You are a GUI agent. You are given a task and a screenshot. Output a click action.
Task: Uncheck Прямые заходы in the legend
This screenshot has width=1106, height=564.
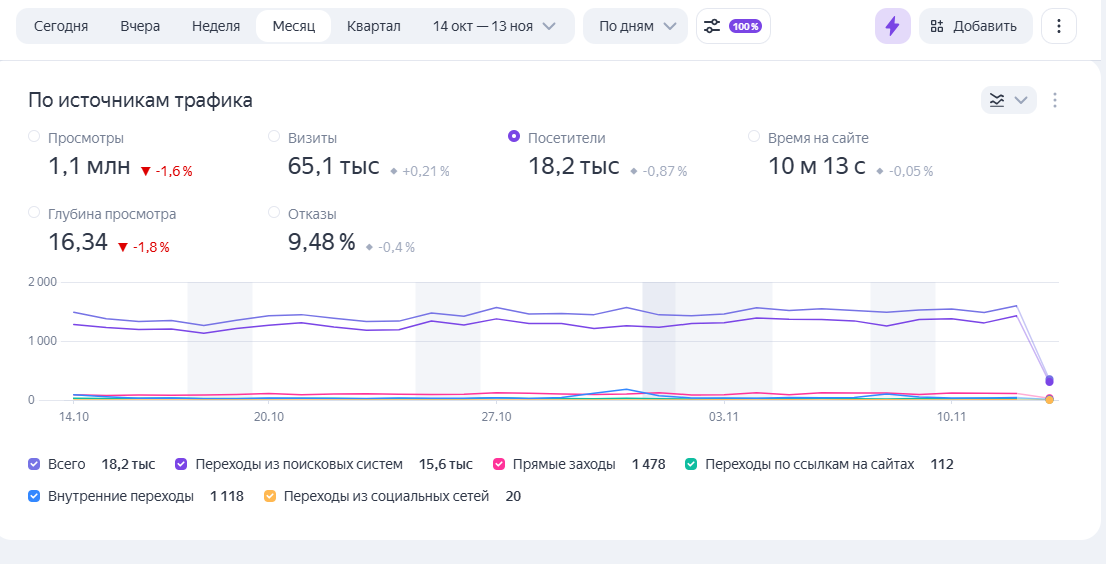click(x=499, y=464)
